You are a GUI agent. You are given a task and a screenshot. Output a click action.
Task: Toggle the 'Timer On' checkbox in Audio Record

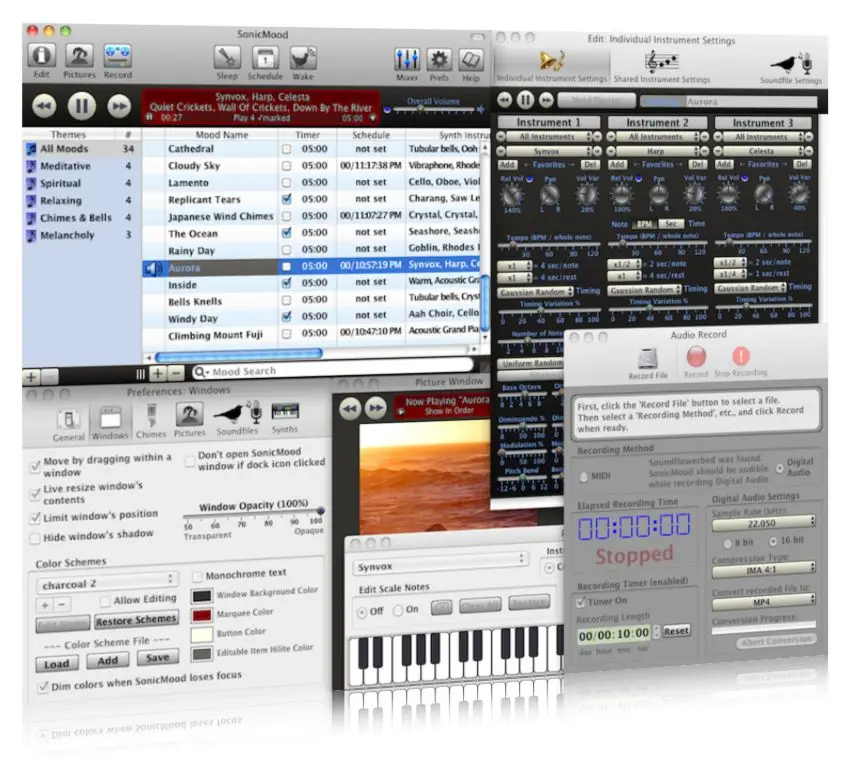[581, 601]
